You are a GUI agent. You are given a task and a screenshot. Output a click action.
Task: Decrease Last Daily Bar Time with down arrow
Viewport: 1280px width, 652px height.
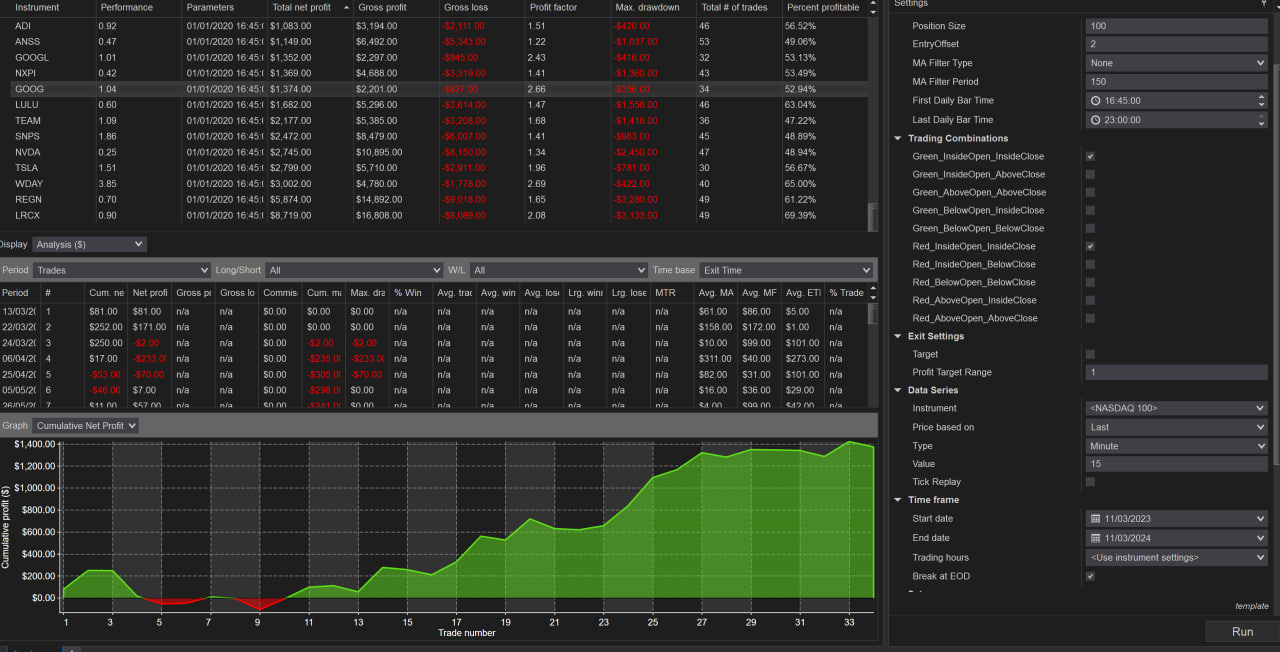[1261, 124]
